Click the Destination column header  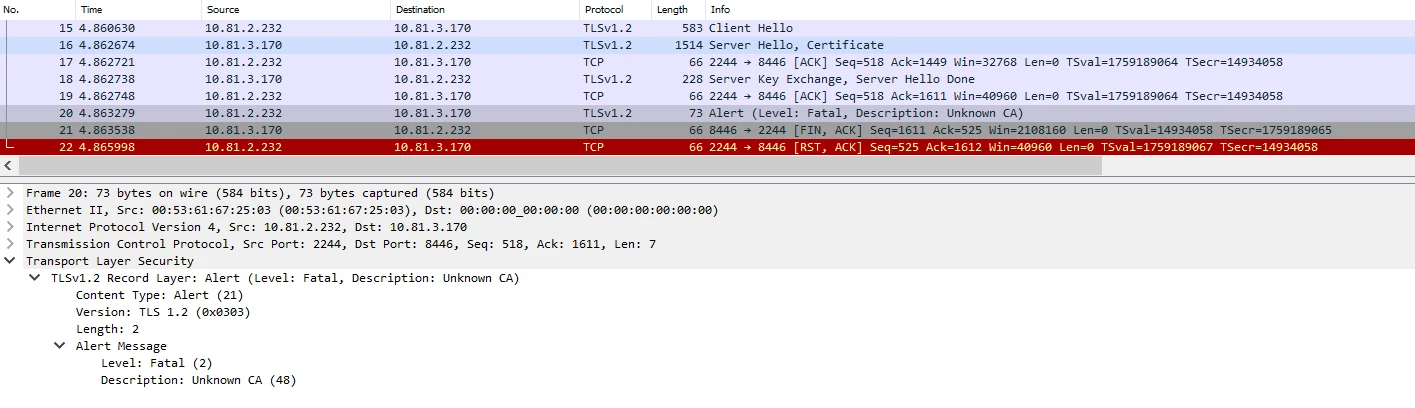pos(485,9)
